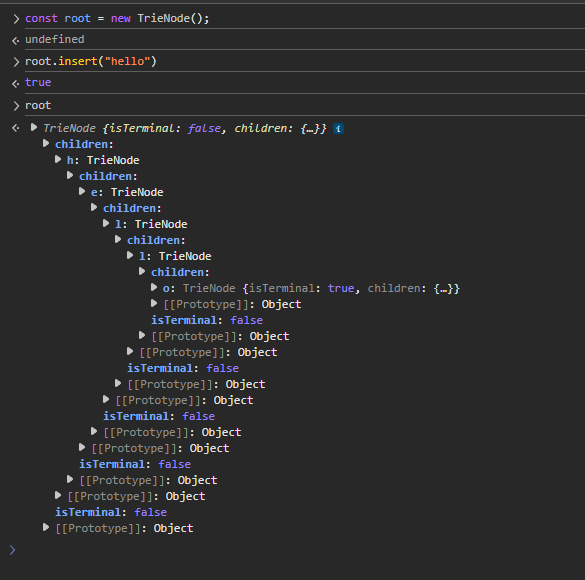
Task: Expand the "o: TrieNode {isTerminal: true" entry
Action: 154,288
